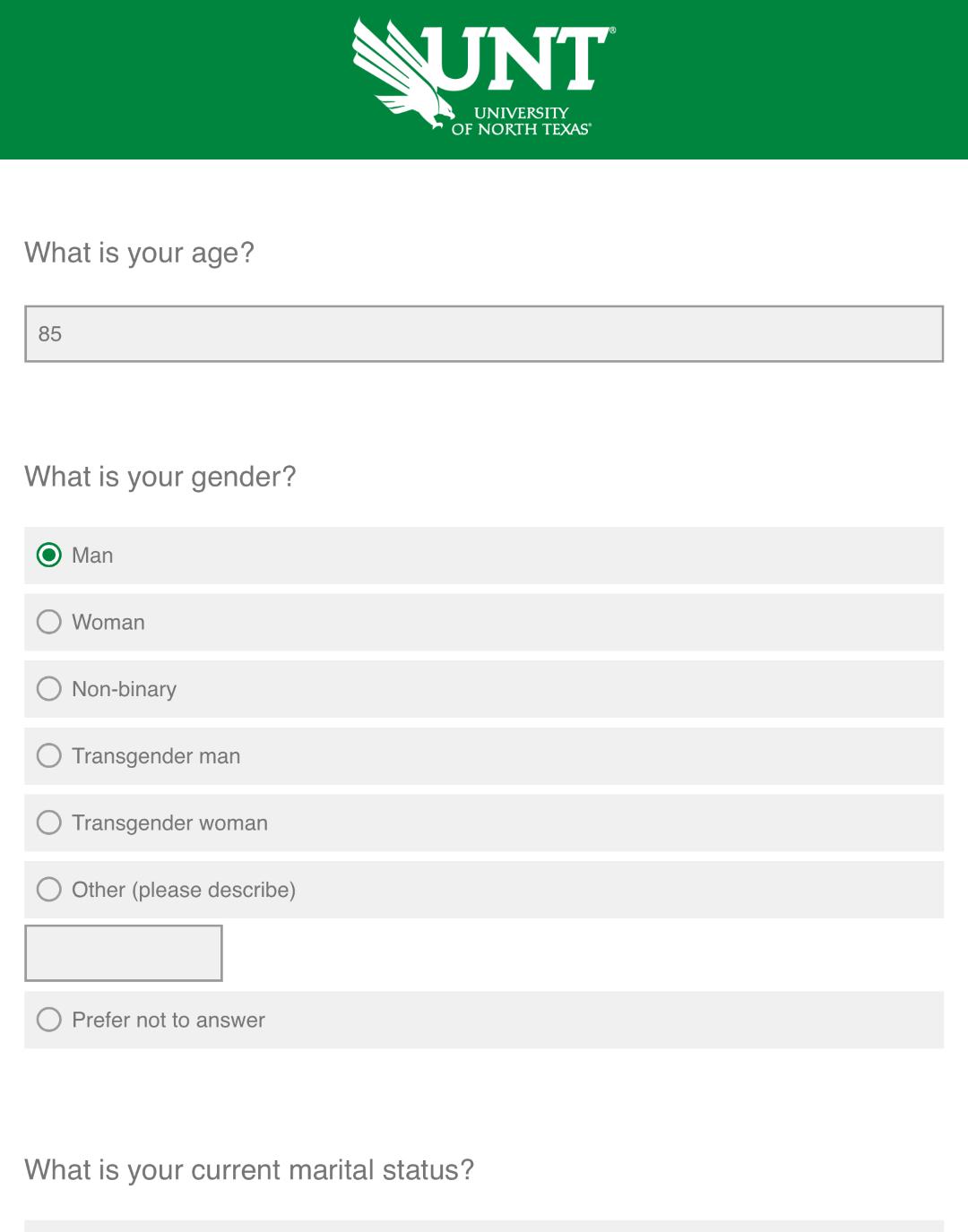This screenshot has width=968, height=1232.
Task: Focus the age input field showing 85
Action: (x=484, y=334)
